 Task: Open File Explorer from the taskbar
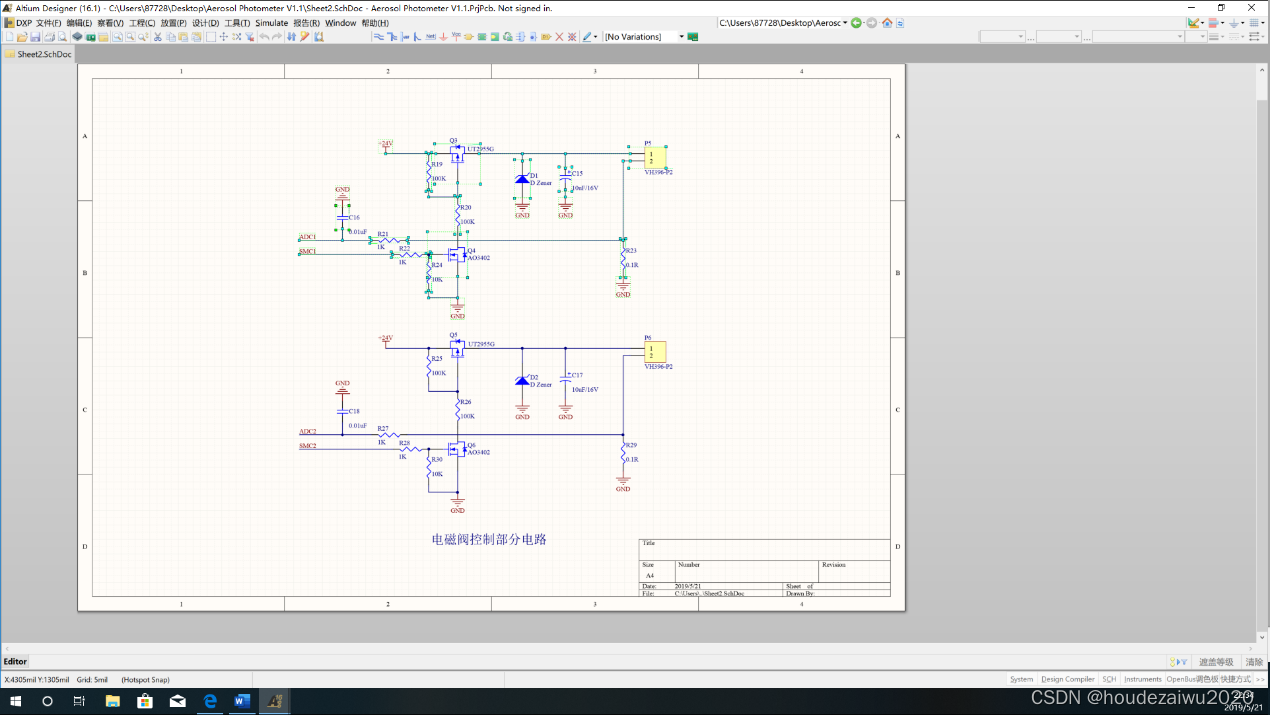[x=112, y=701]
